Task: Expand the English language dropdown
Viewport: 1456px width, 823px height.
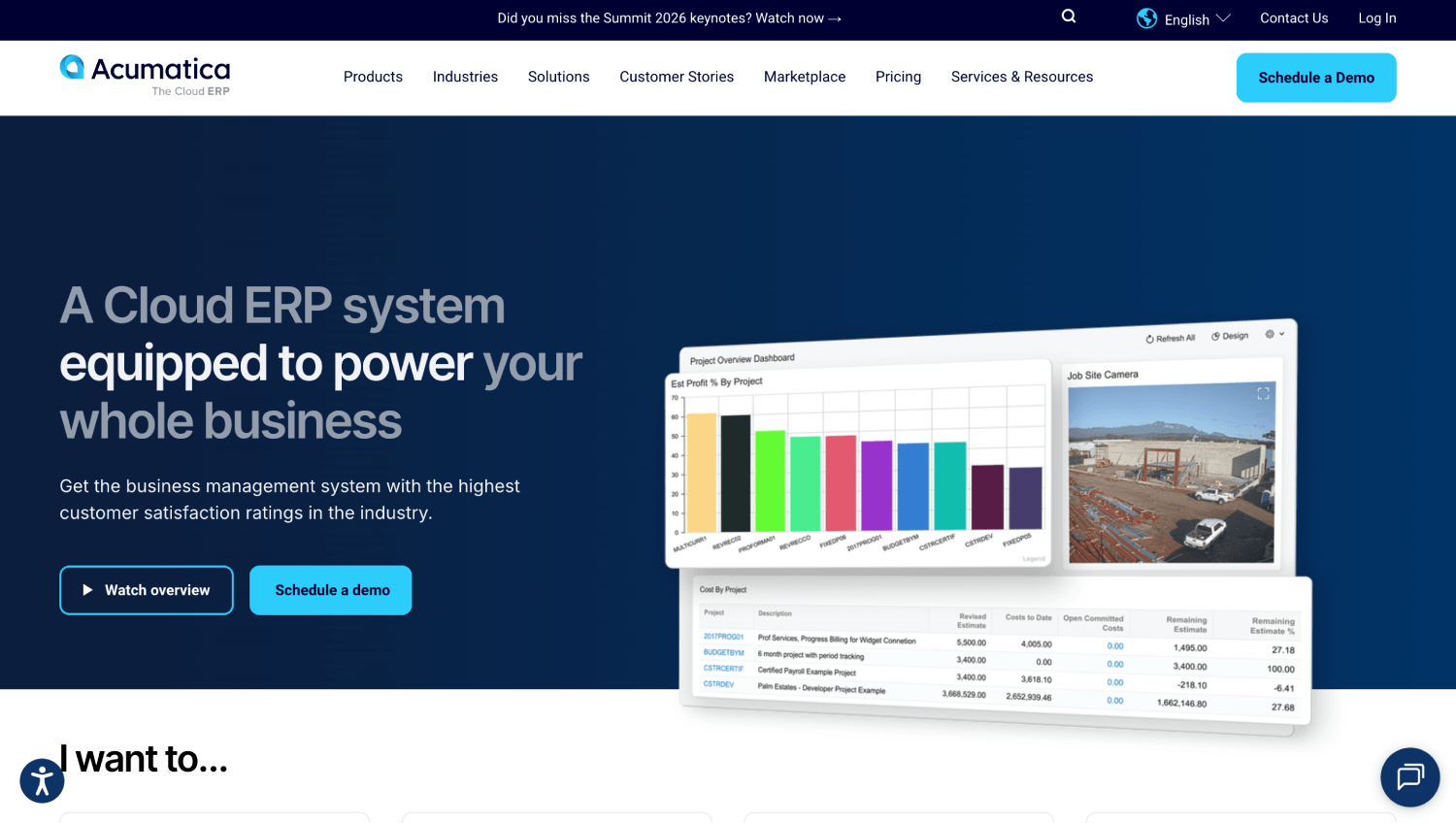Action: (x=1197, y=19)
